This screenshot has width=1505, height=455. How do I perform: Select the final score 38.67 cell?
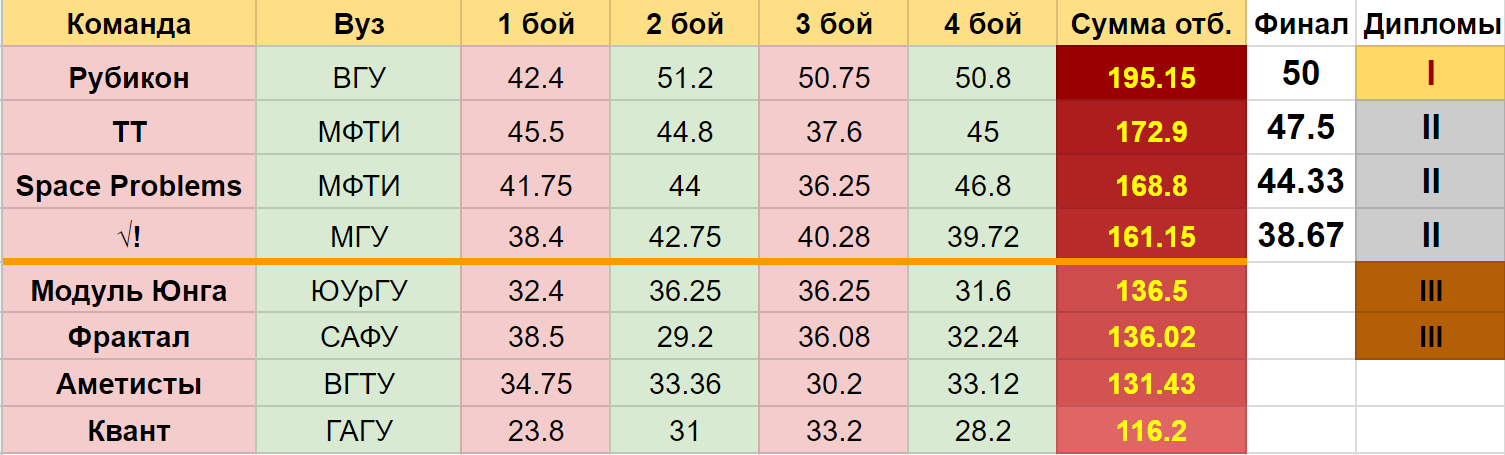pos(1301,235)
